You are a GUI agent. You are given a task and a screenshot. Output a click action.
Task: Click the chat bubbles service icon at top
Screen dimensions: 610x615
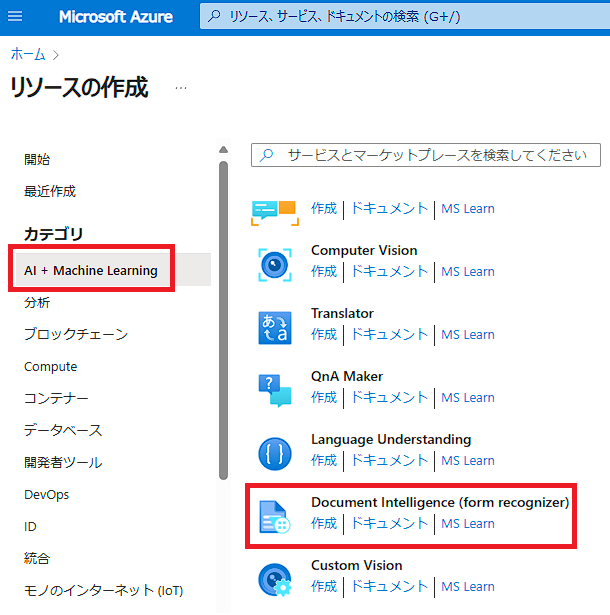[275, 213]
